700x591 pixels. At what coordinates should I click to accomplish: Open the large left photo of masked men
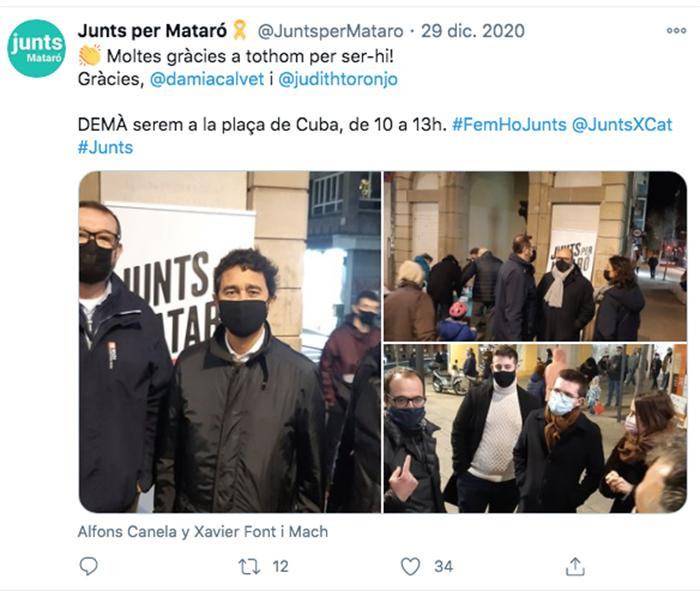click(230, 342)
